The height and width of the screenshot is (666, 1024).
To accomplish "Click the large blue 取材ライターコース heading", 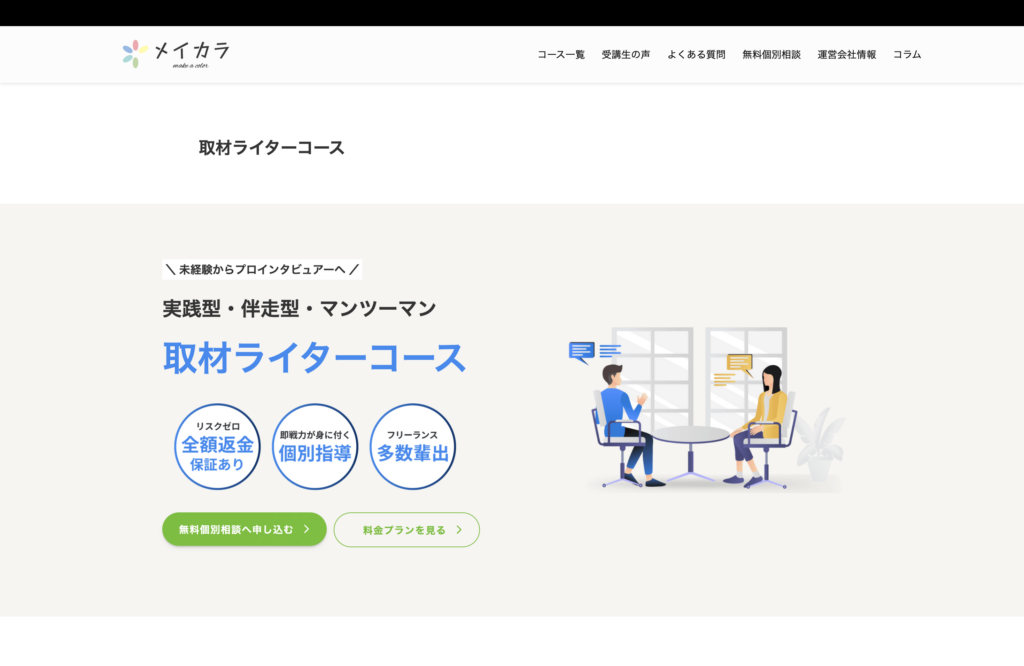I will pos(314,357).
